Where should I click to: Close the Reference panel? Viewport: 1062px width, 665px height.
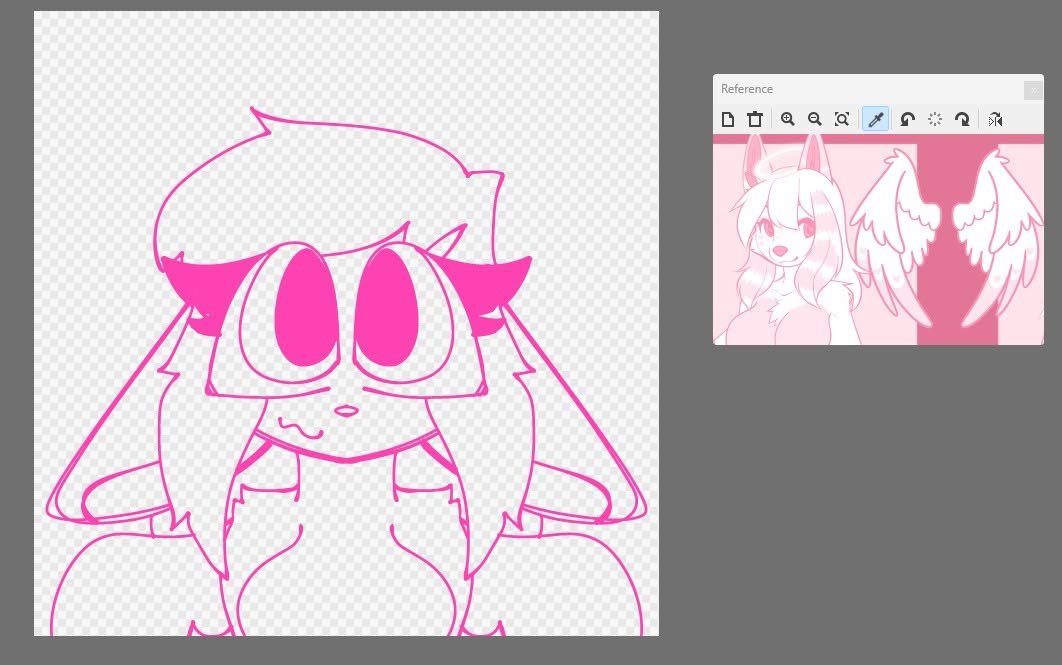pyautogui.click(x=1034, y=89)
